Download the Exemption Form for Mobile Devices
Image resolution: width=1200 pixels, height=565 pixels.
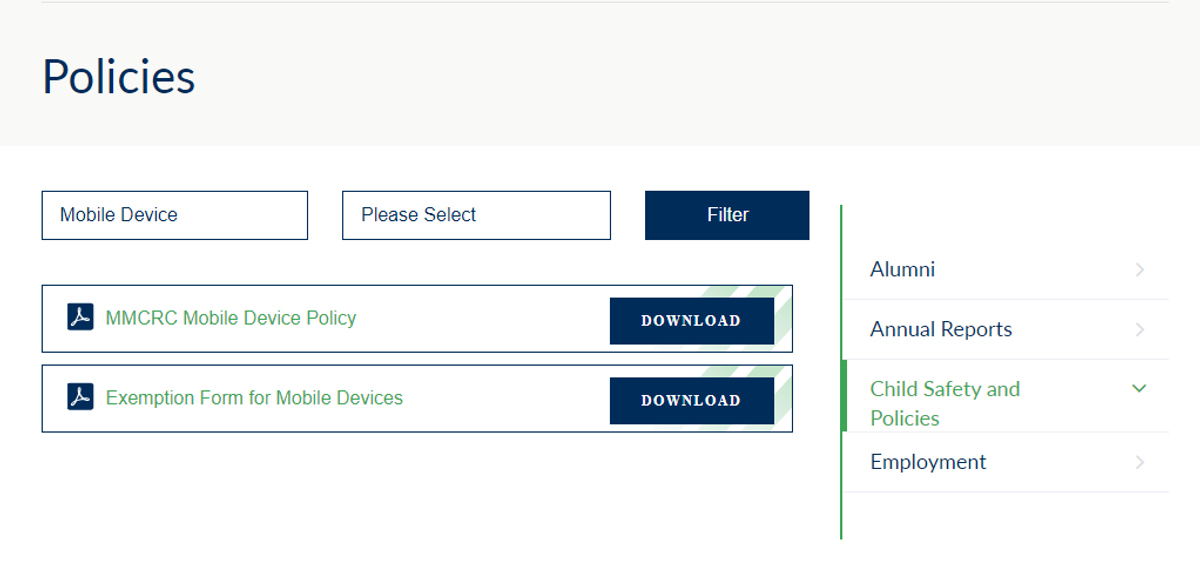coord(692,401)
